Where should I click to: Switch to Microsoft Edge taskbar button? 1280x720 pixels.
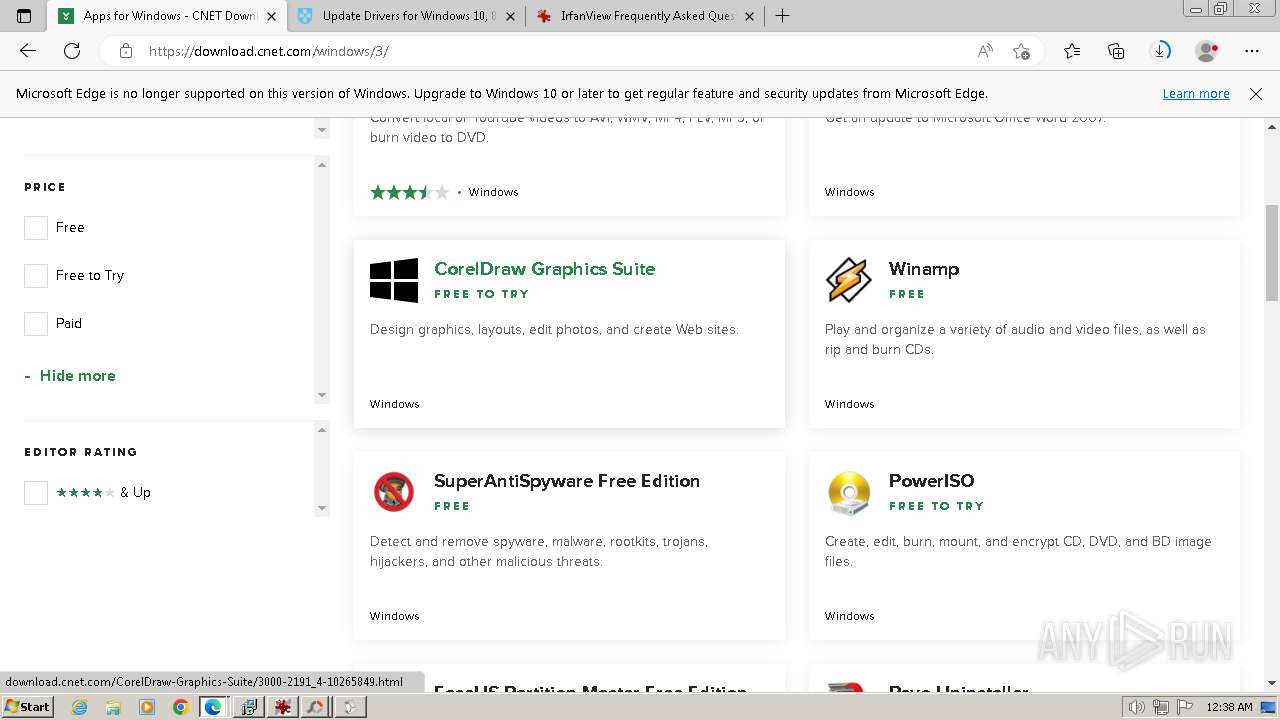(213, 707)
